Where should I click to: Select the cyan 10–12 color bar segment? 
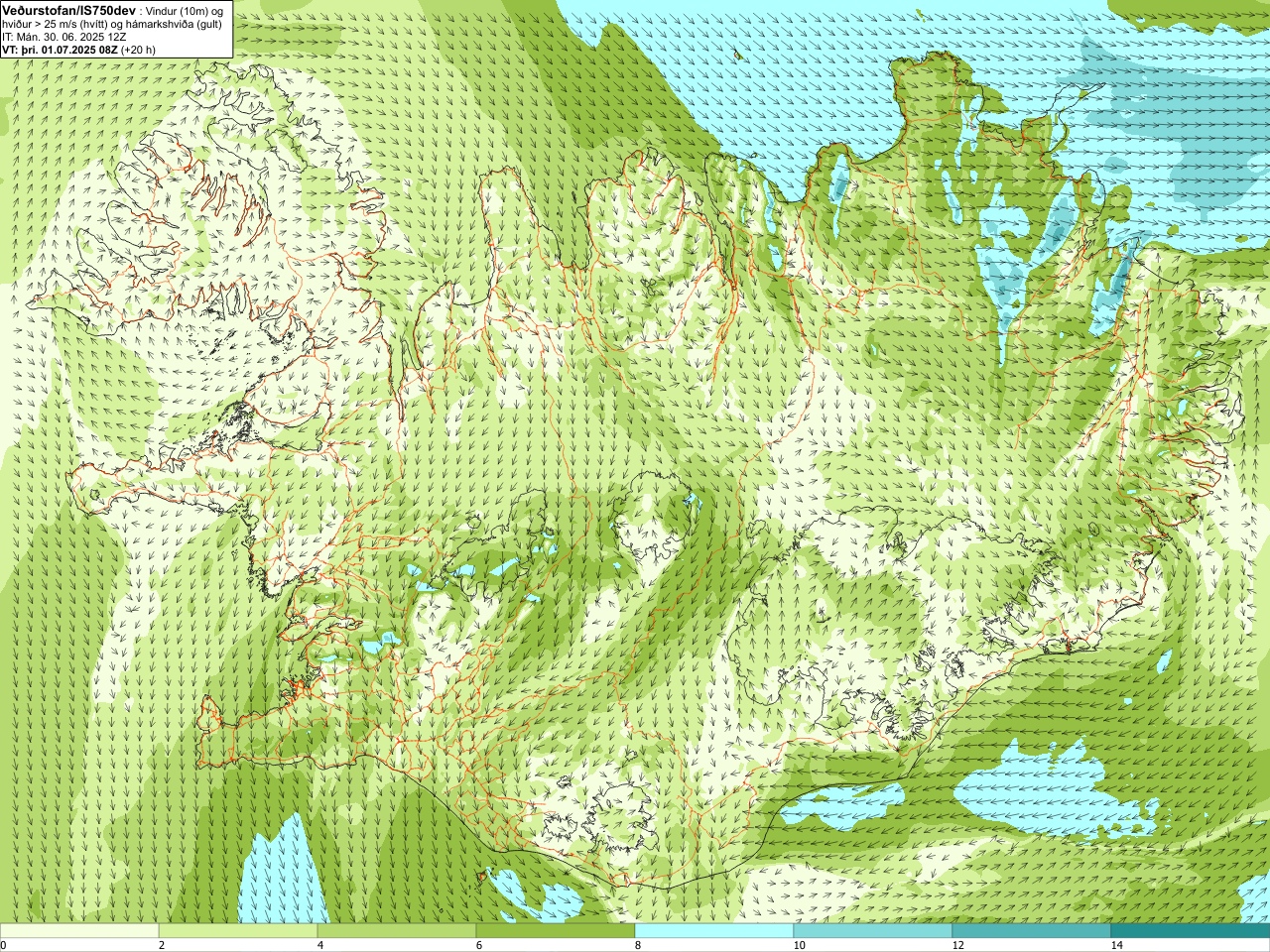coord(873,931)
